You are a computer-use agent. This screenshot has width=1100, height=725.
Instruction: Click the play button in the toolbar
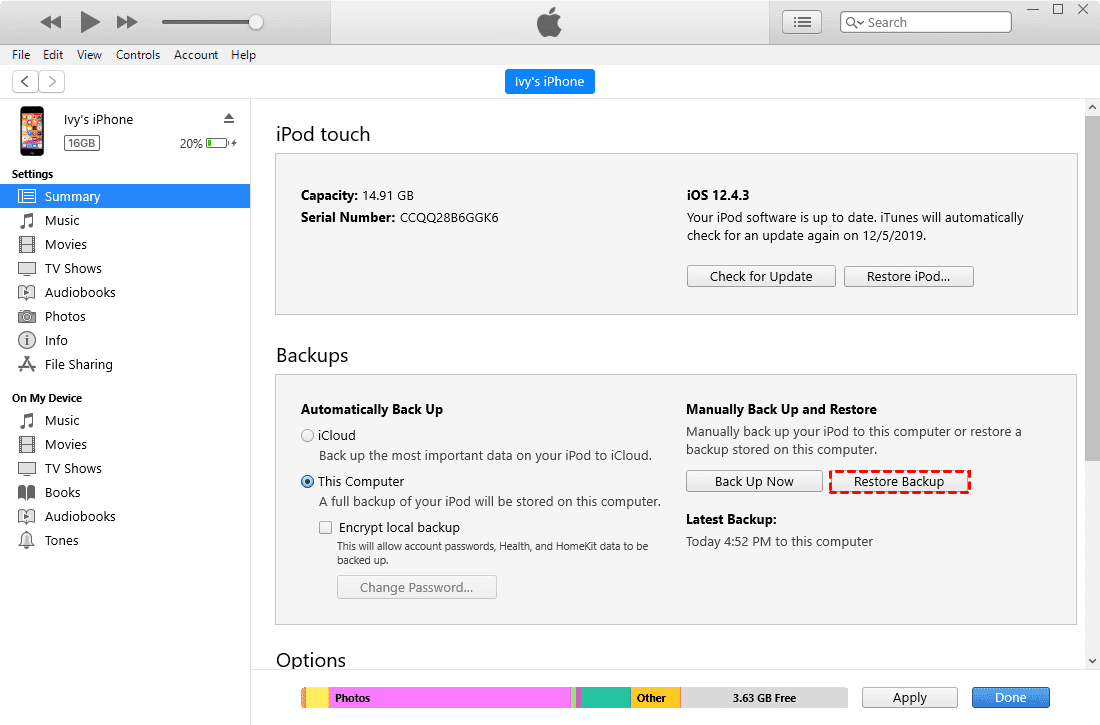(88, 21)
